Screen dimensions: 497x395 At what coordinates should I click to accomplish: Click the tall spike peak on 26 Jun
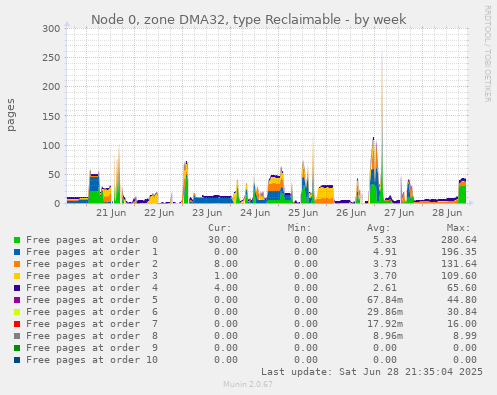382,51
